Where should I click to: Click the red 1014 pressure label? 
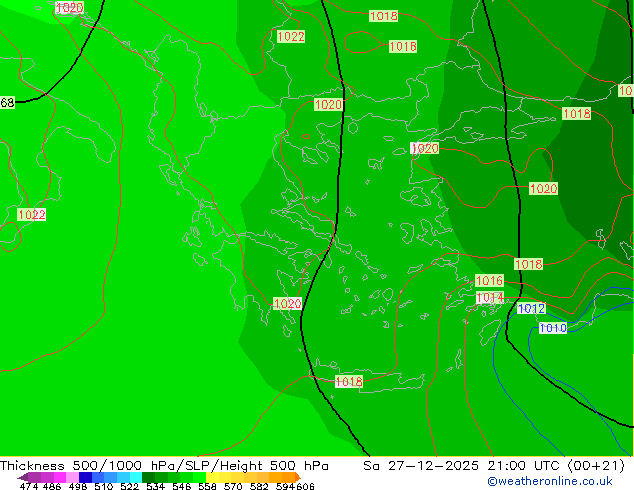[490, 298]
